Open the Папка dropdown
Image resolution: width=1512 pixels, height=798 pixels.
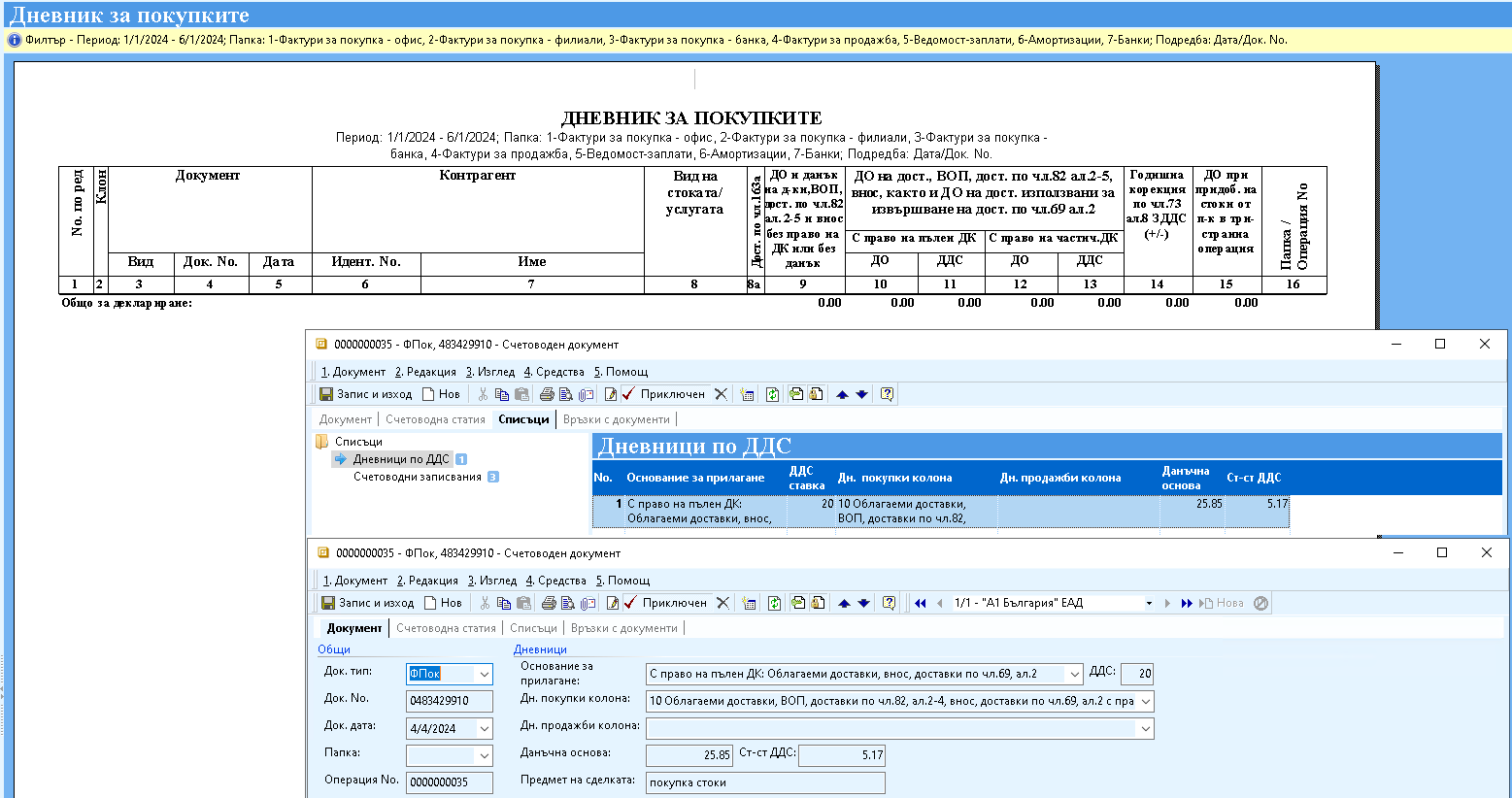click(485, 755)
